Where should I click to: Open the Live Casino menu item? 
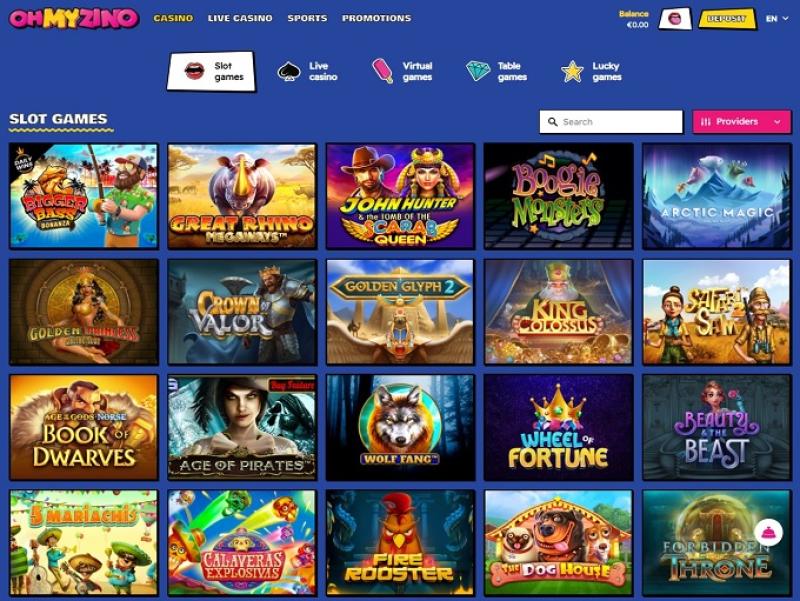240,18
